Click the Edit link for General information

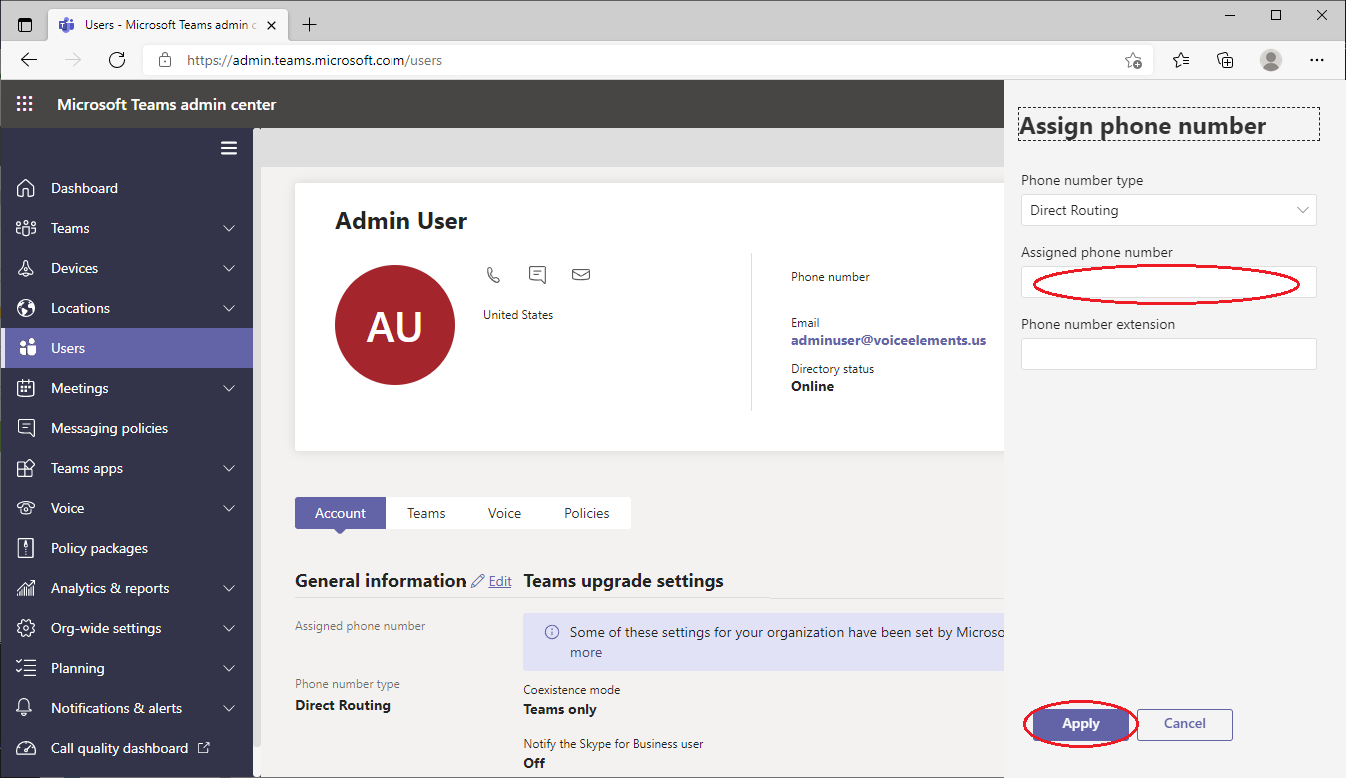tap(500, 581)
